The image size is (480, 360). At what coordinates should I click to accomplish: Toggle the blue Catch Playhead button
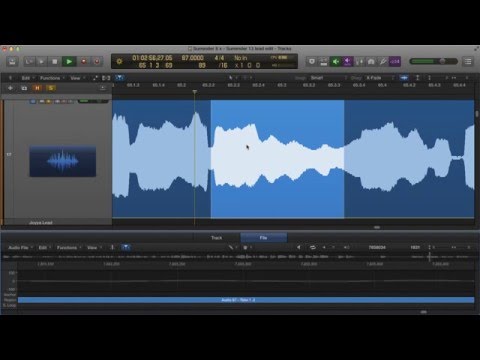pos(119,78)
